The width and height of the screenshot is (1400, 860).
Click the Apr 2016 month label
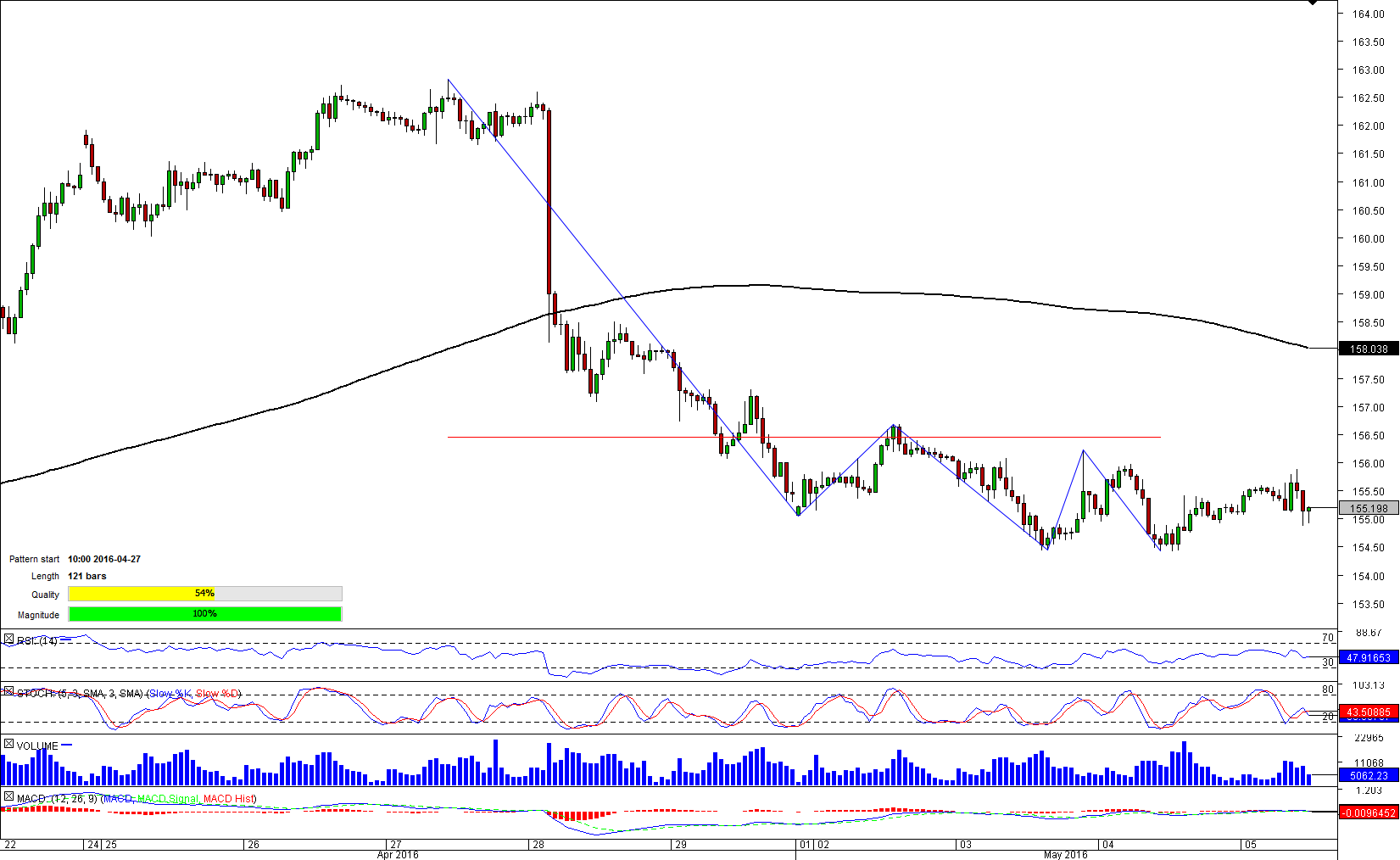pyautogui.click(x=398, y=854)
